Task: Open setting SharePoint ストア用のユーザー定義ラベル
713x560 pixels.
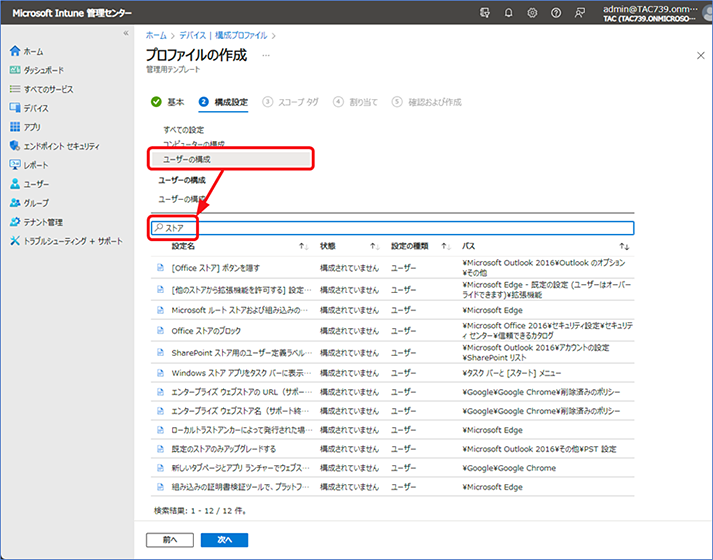Action: point(241,353)
